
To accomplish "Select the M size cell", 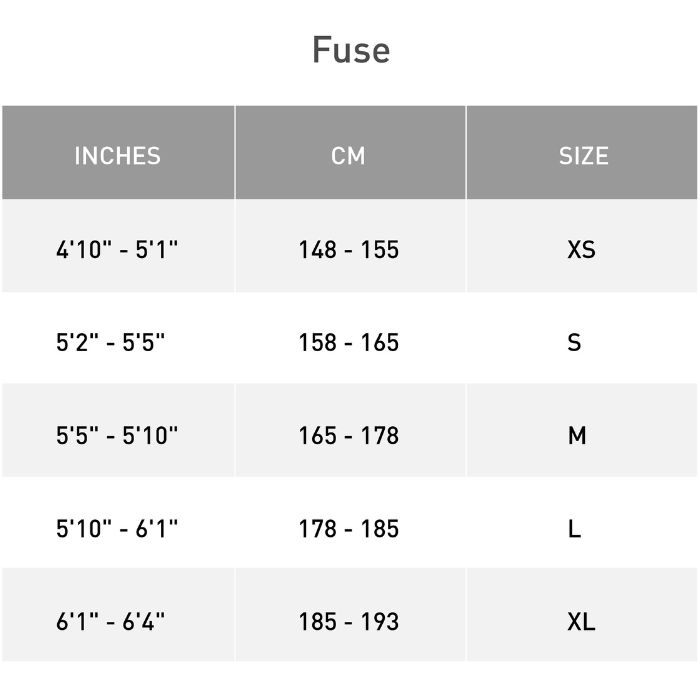I will (577, 435).
